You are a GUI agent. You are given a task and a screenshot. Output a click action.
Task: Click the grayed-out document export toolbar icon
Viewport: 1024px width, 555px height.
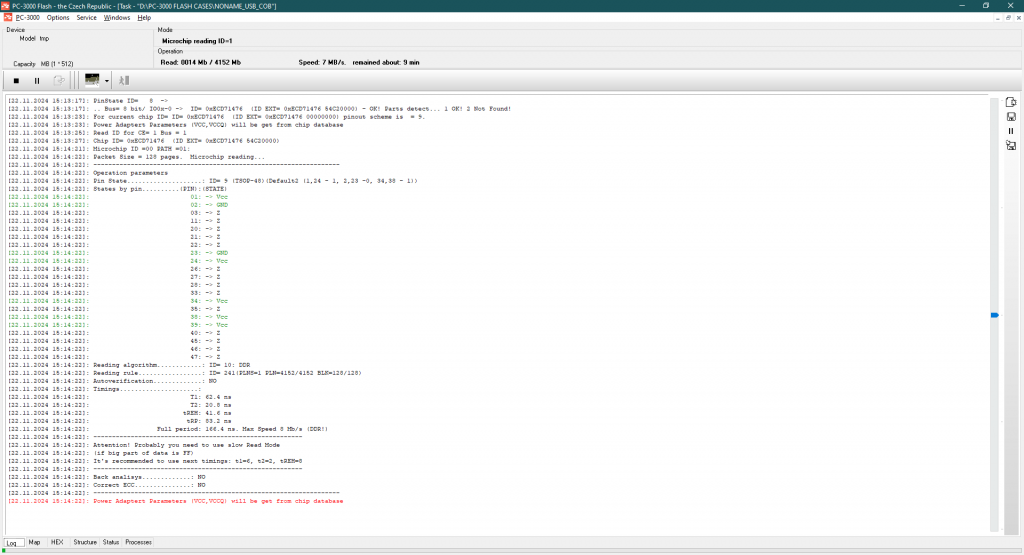click(x=59, y=80)
